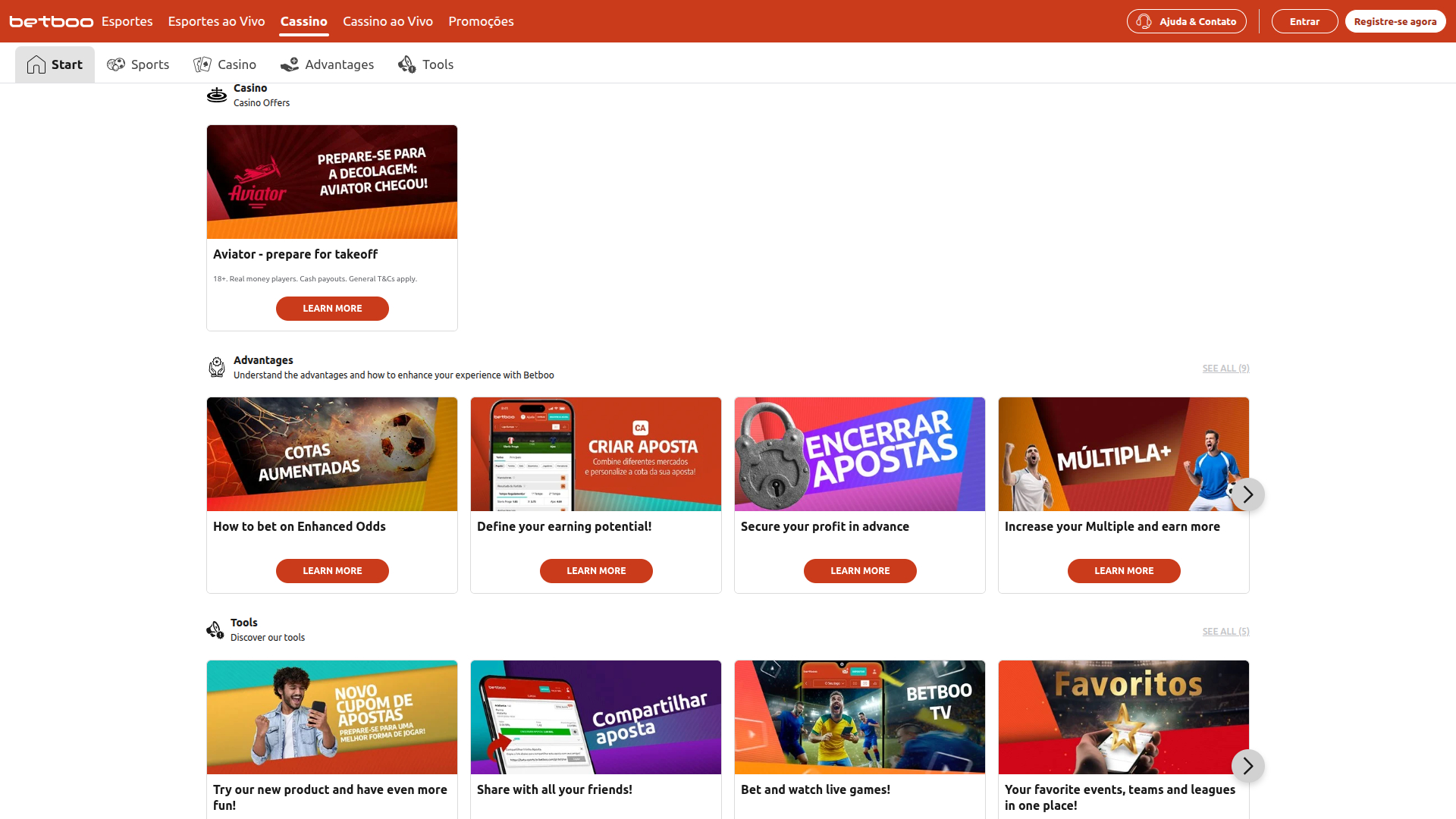Click the Sports ball icon

tap(116, 64)
